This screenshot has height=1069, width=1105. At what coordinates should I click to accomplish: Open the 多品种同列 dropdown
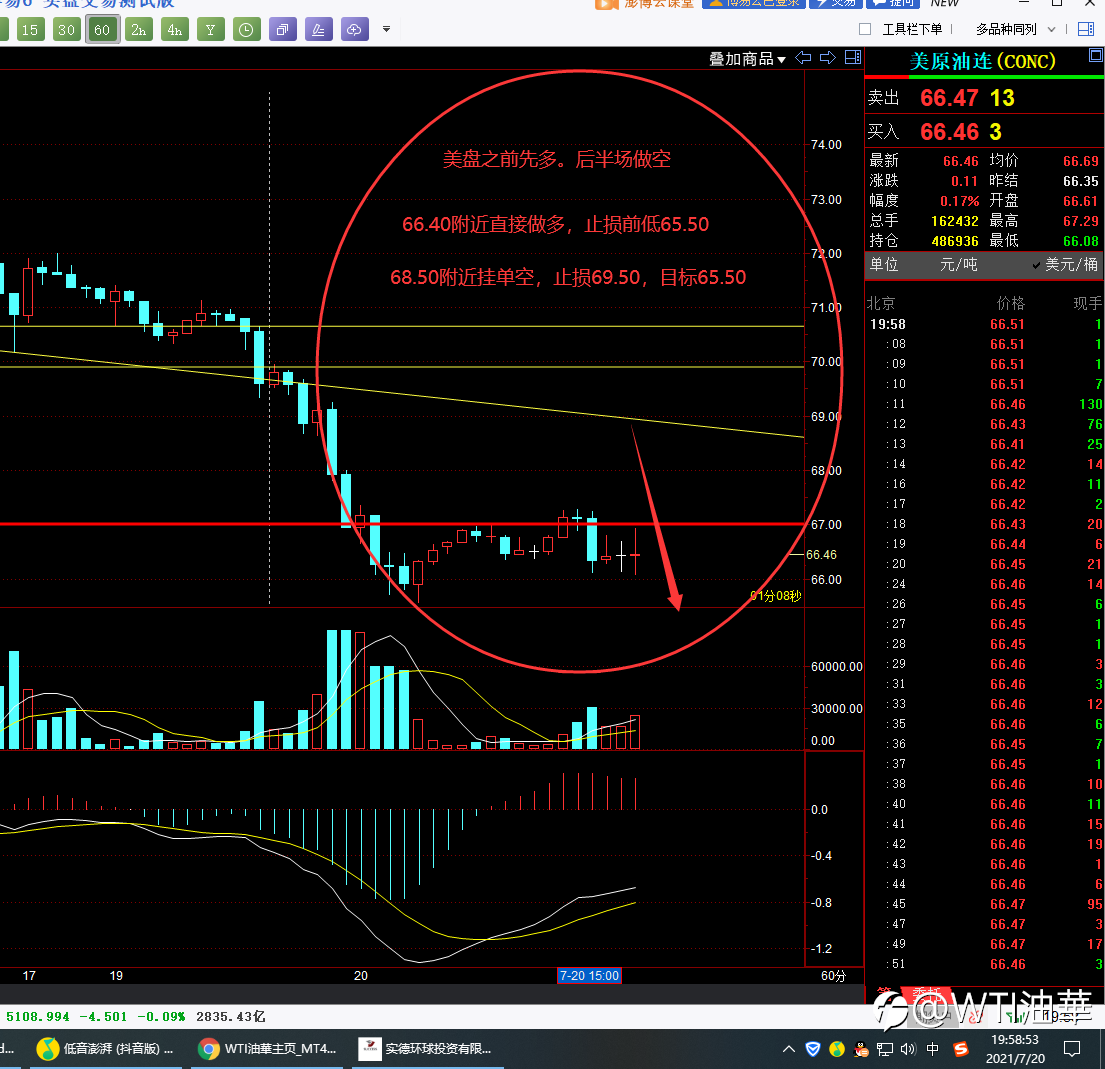pyautogui.click(x=1016, y=29)
